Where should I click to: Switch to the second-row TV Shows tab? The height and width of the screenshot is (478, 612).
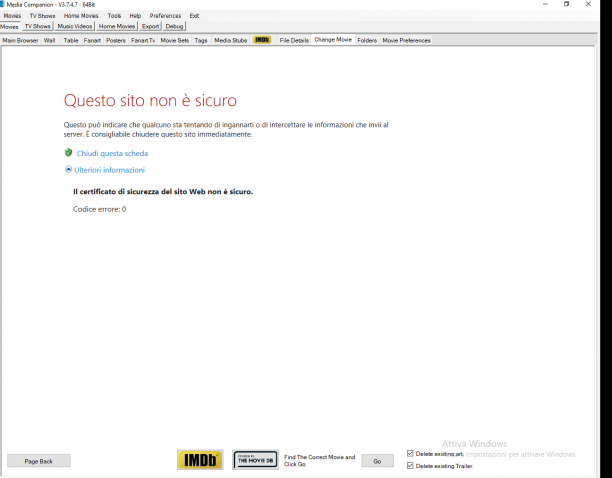[x=37, y=26]
